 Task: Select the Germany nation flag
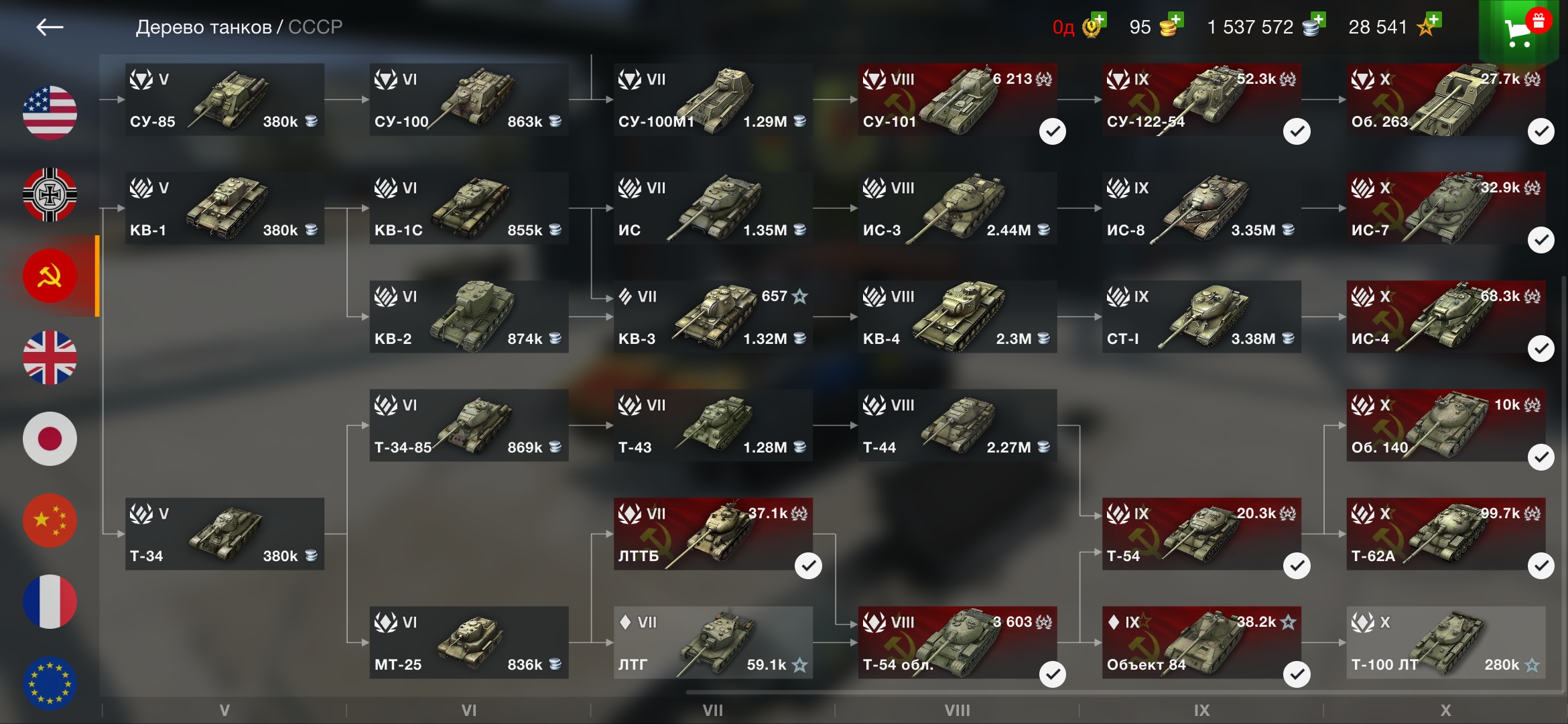tap(50, 194)
